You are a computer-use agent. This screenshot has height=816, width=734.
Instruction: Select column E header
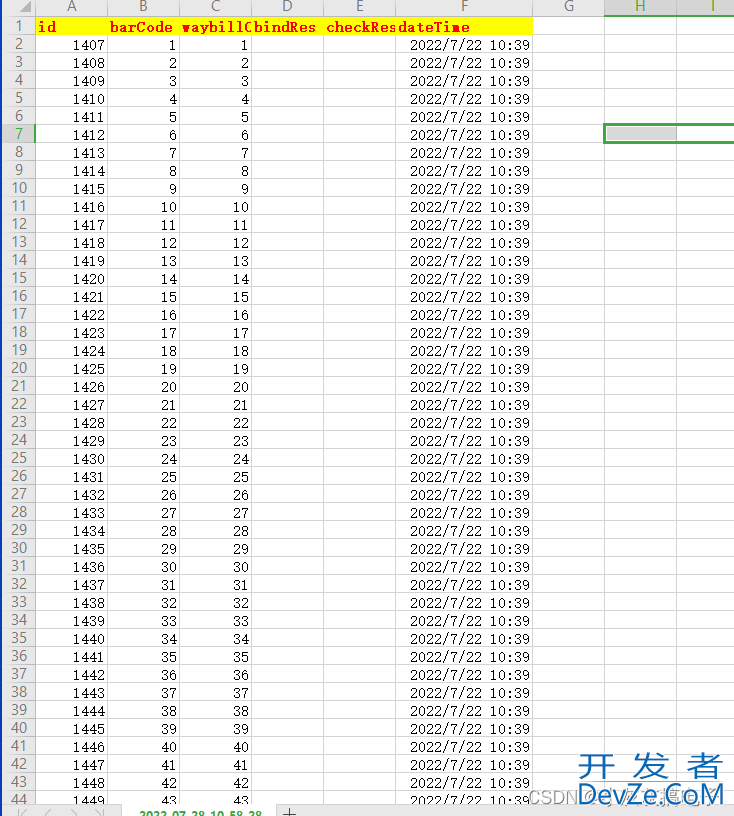359,7
